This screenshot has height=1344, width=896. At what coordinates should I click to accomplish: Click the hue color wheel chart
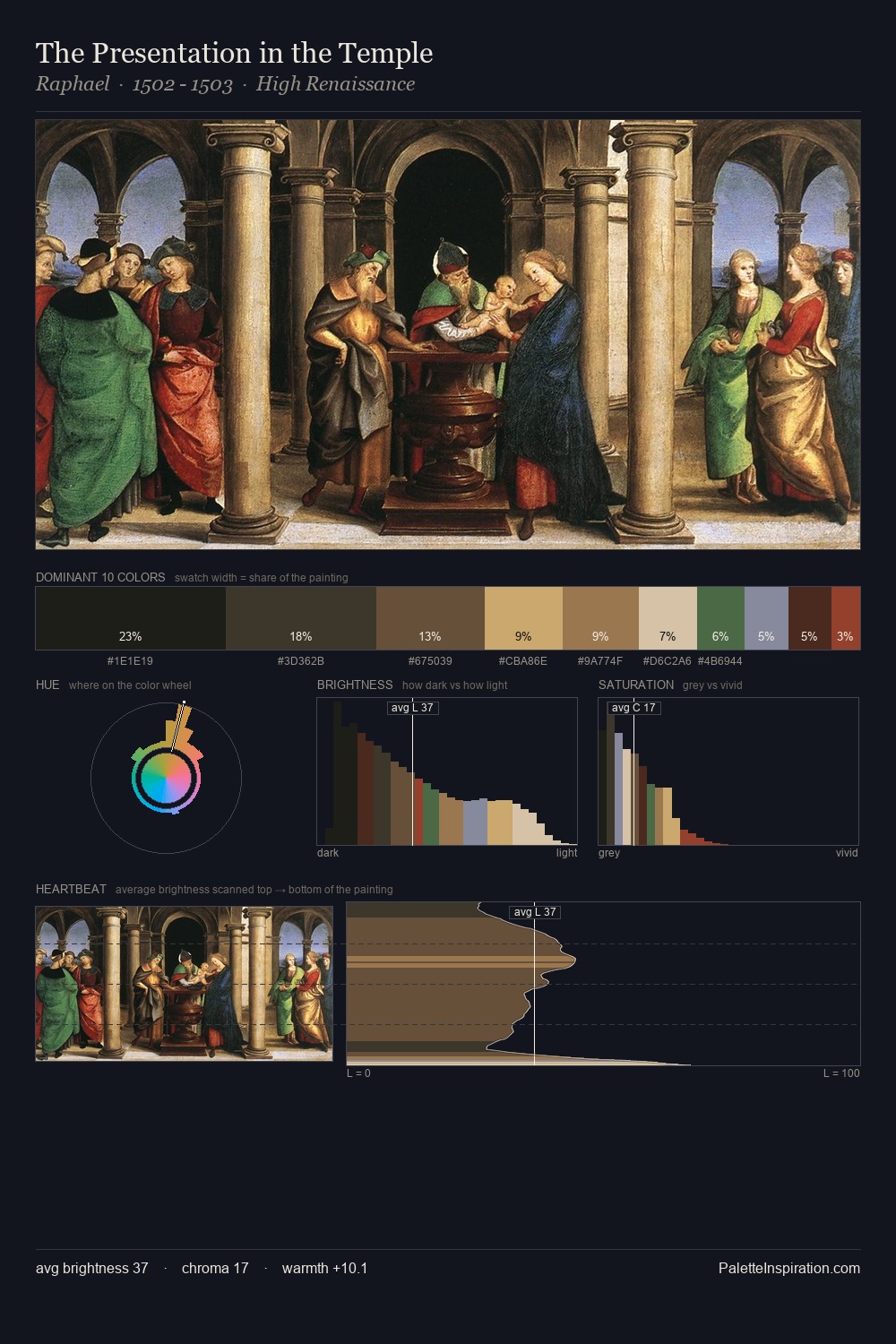click(166, 778)
